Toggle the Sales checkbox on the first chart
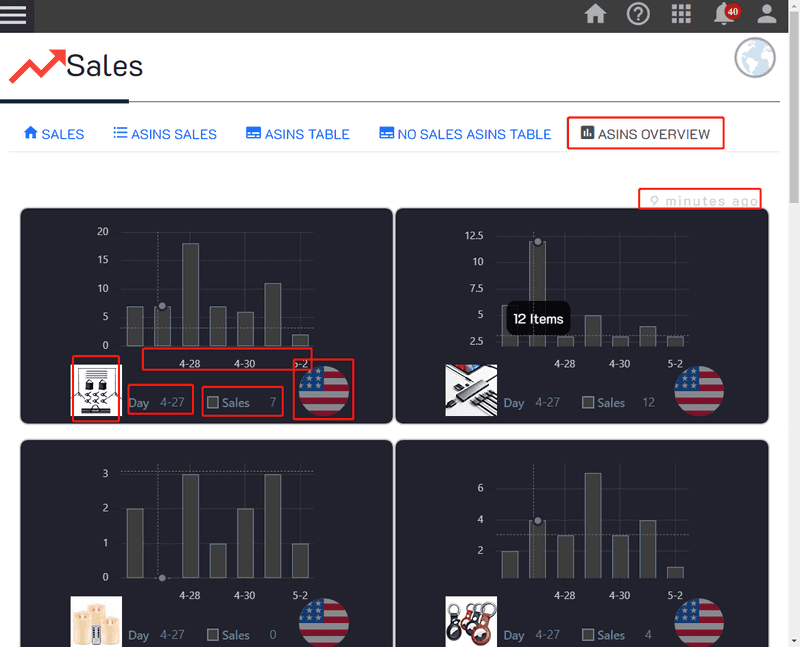Screen dimensions: 800x647 [213, 400]
